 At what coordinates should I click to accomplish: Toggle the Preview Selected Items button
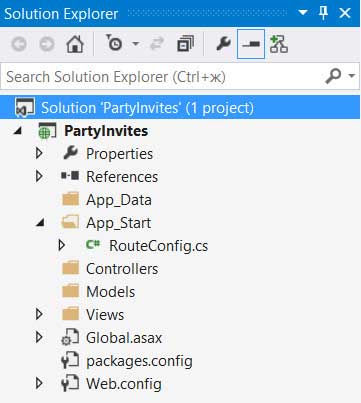coord(251,44)
